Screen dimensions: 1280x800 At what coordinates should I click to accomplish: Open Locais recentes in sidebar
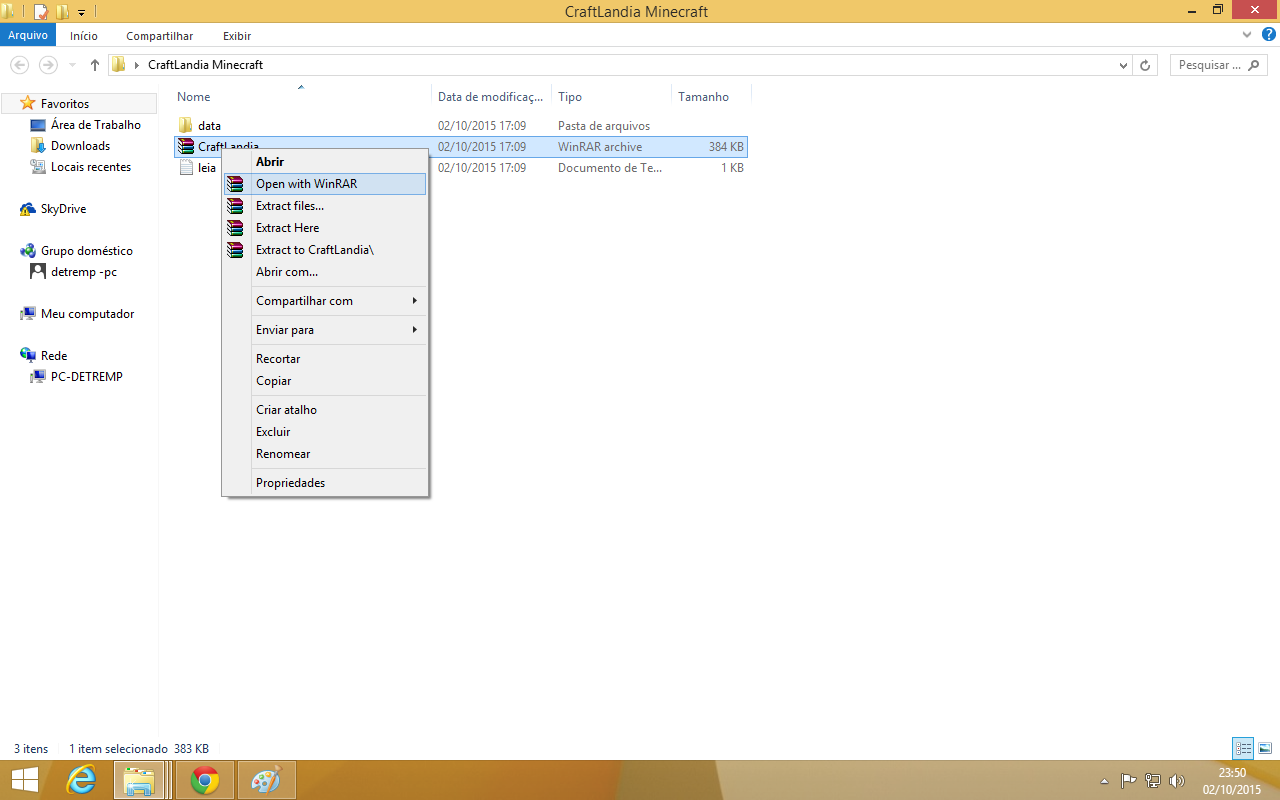(x=91, y=167)
